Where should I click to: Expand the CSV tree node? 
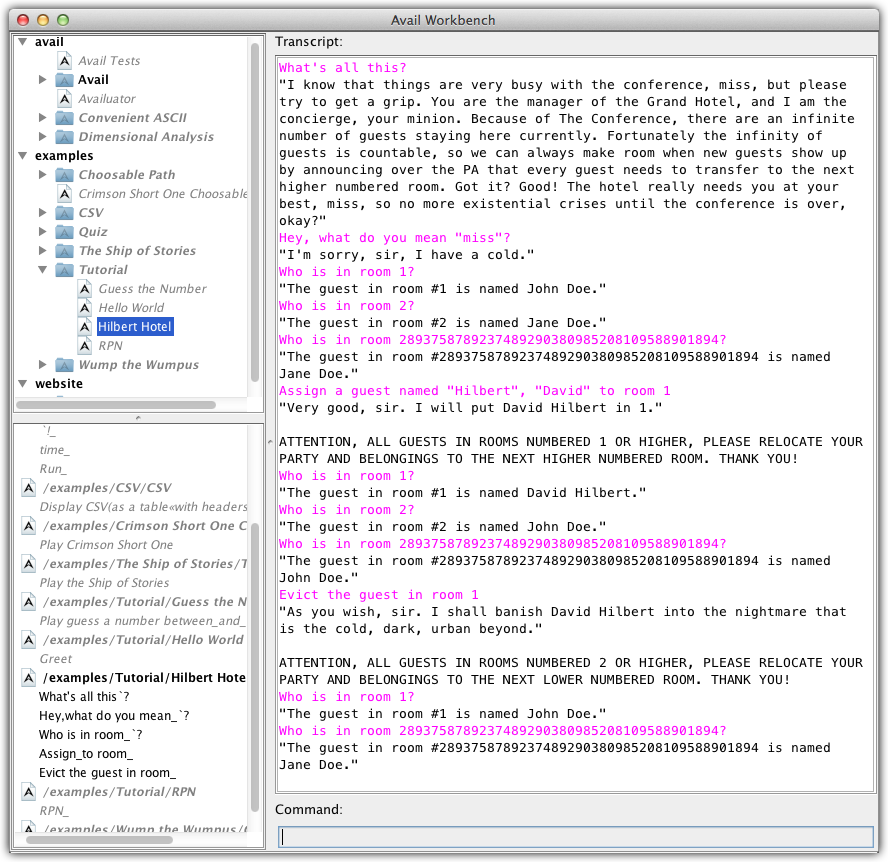coord(42,212)
